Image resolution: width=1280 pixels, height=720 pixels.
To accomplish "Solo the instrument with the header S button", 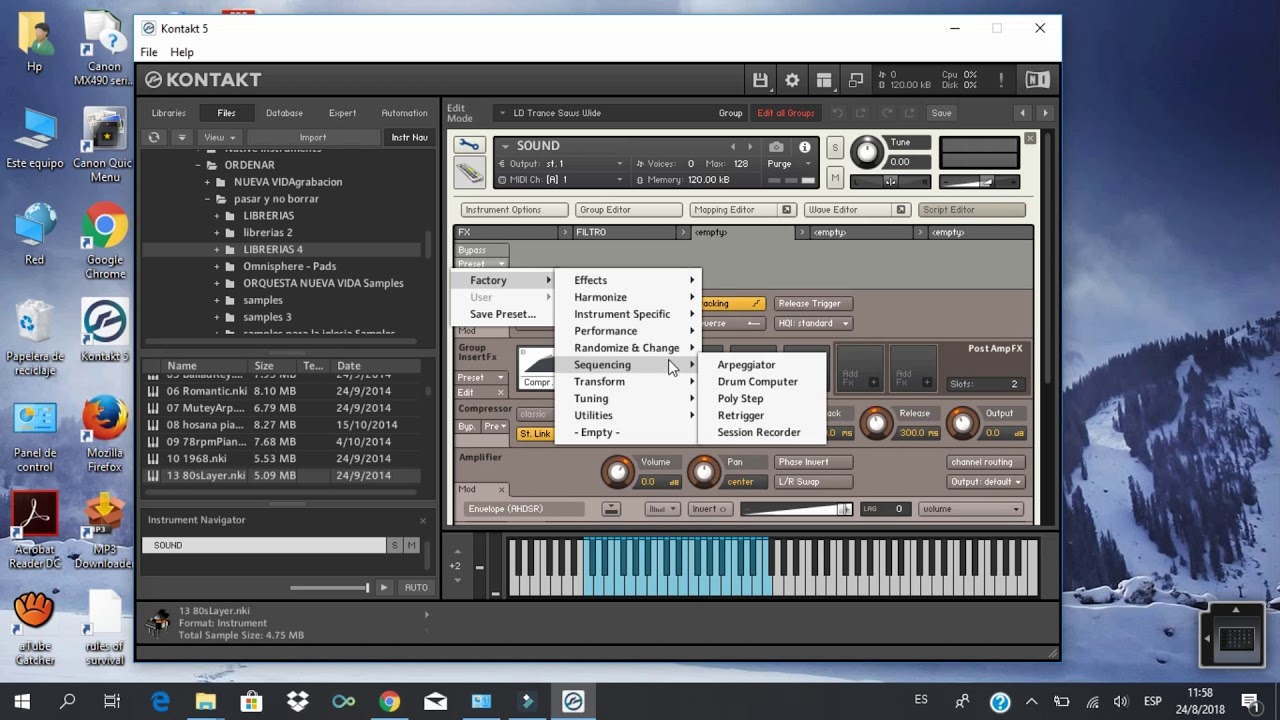I will [x=835, y=148].
